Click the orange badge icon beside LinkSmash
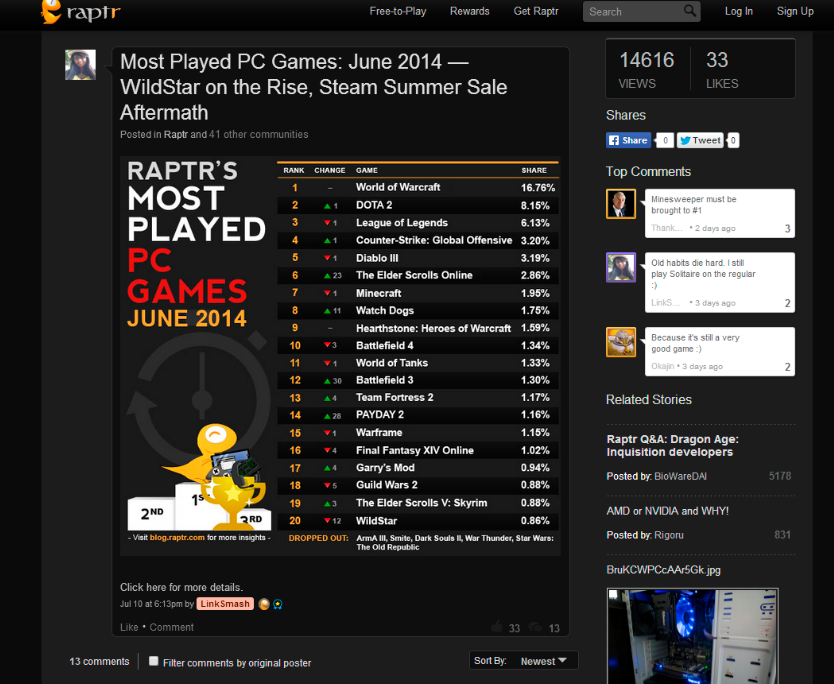This screenshot has height=684, width=834. point(264,604)
